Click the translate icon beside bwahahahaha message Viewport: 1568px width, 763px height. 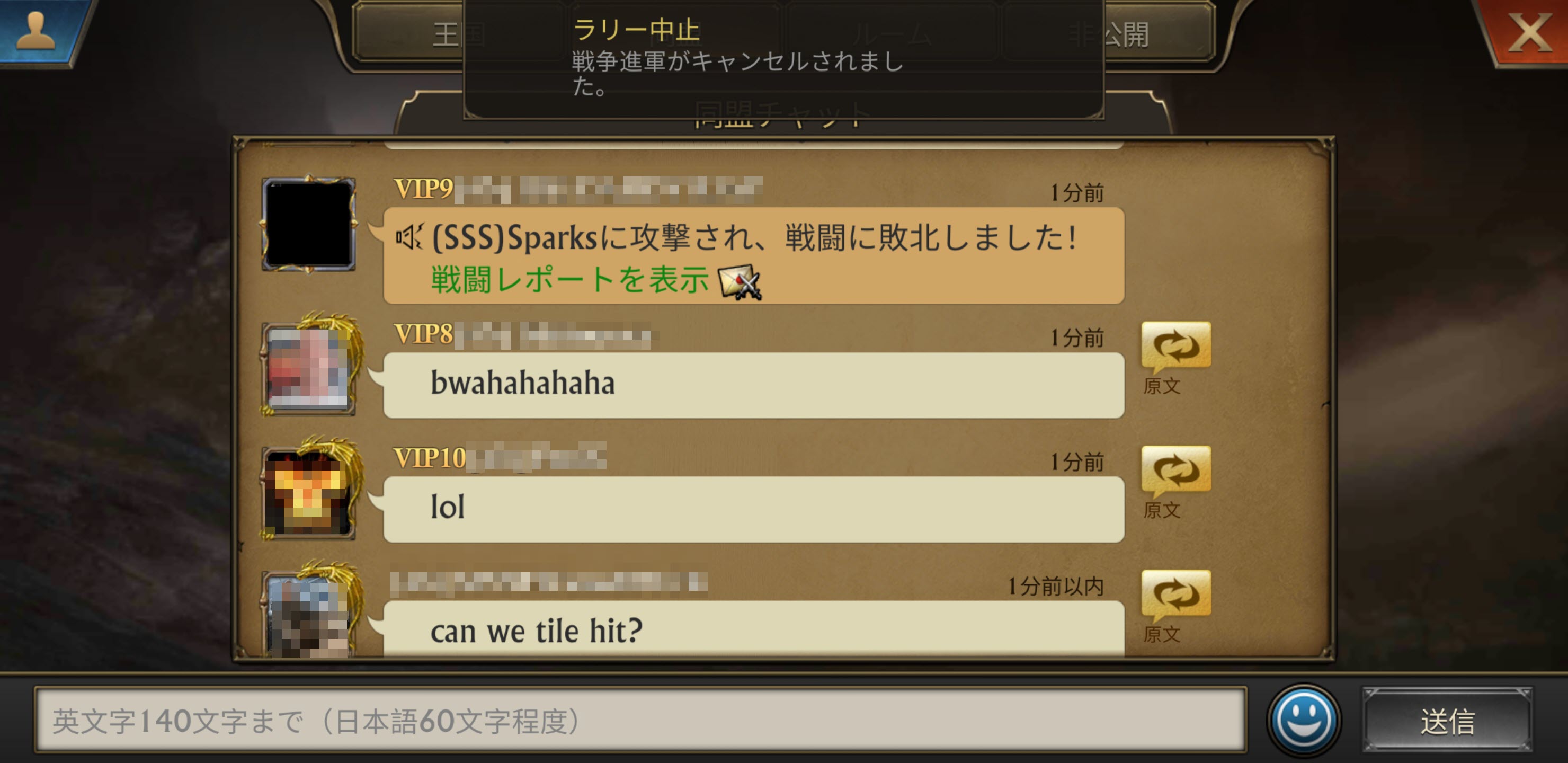pos(1175,347)
